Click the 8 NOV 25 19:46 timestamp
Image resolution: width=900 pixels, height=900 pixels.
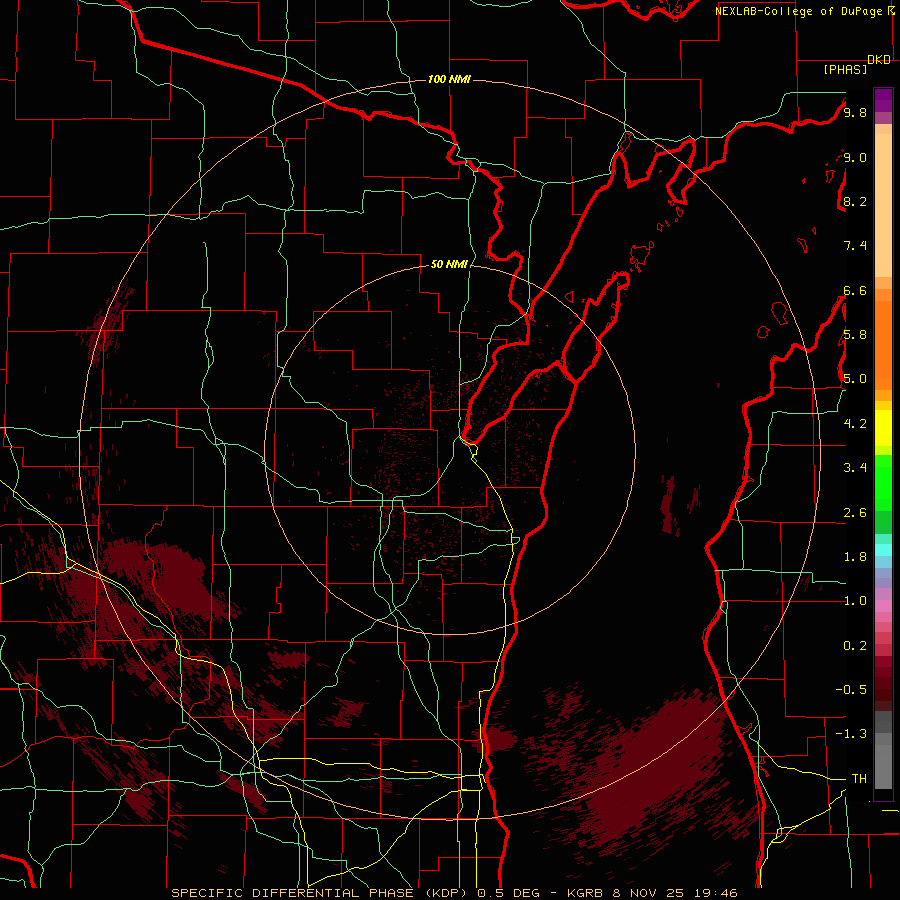pyautogui.click(x=675, y=893)
